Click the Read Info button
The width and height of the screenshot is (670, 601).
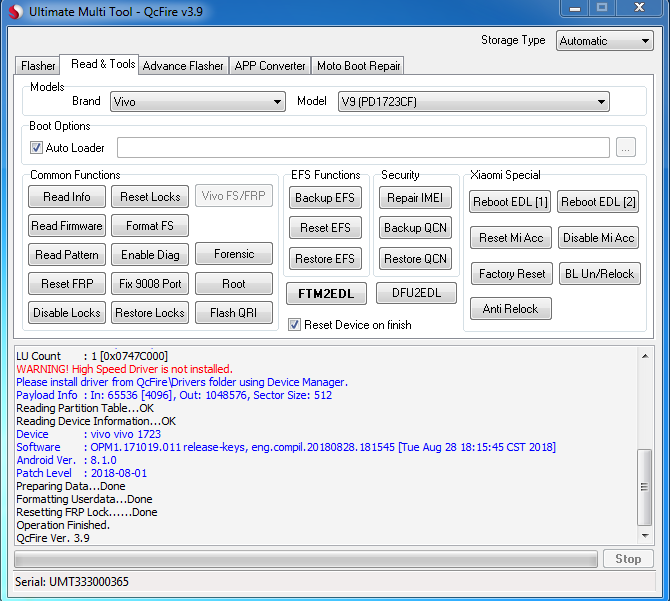point(67,196)
